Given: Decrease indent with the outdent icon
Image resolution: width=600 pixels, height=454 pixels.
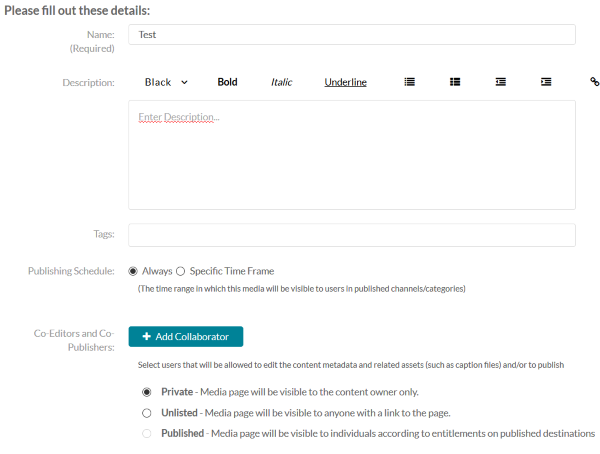Looking at the screenshot, I should tap(501, 82).
